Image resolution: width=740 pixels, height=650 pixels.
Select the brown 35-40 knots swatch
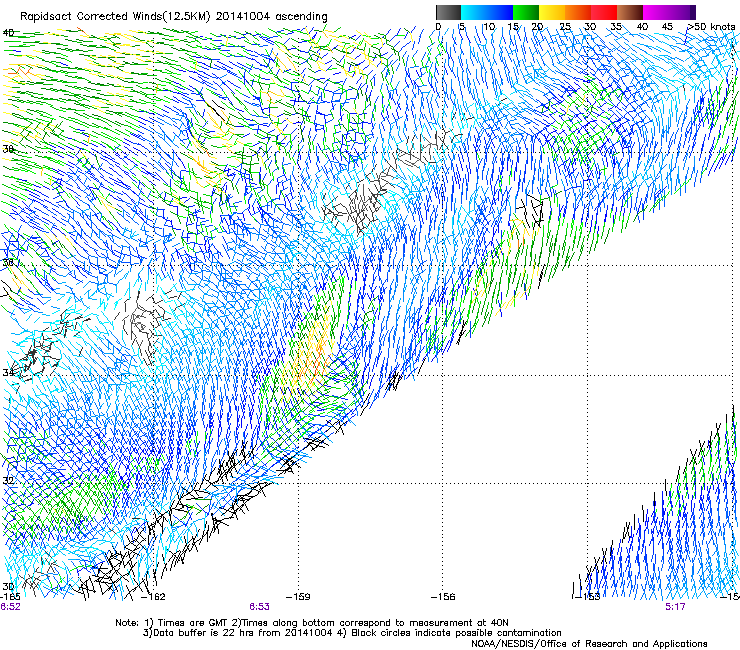630,12
